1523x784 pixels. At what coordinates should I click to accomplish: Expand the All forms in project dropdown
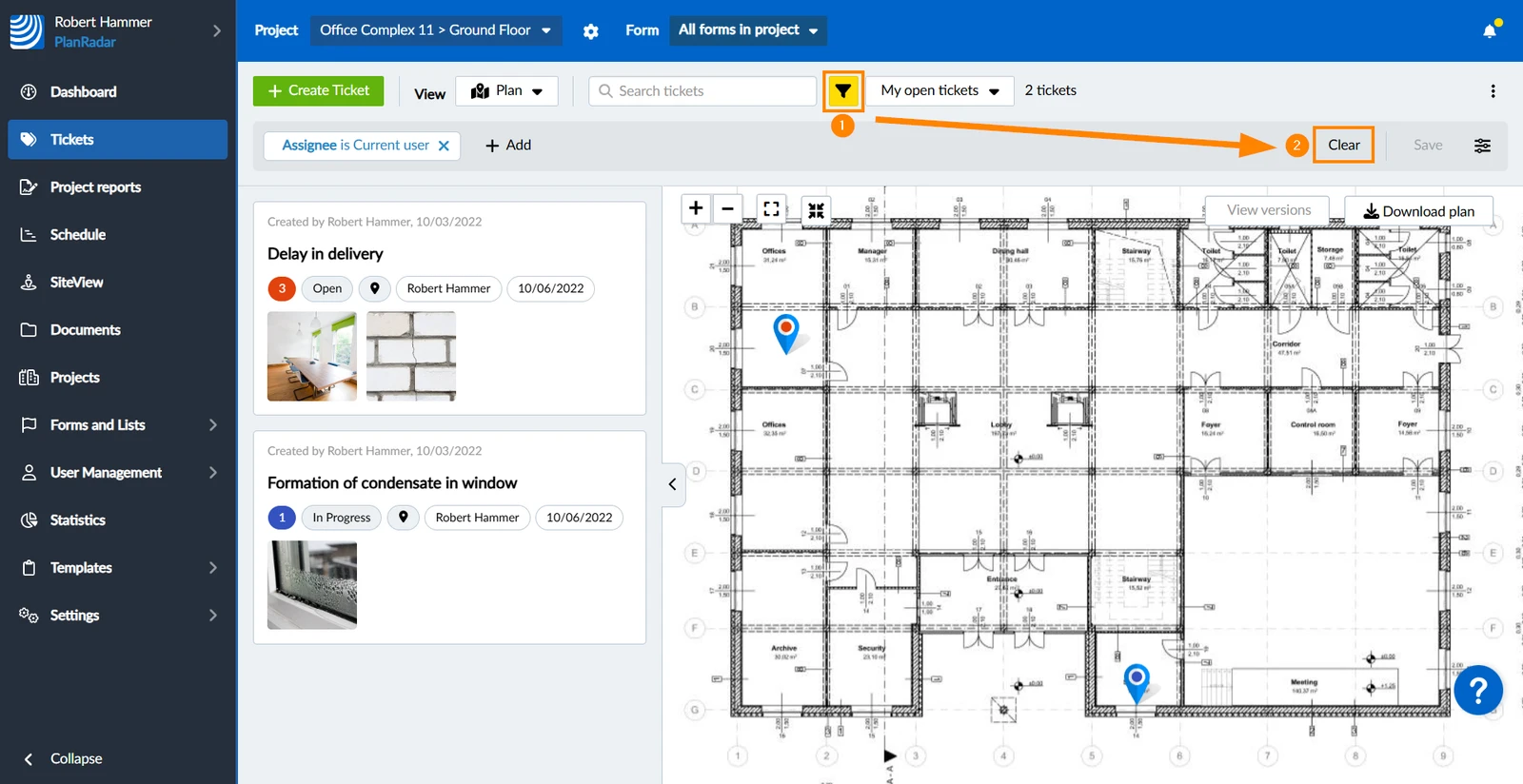click(748, 30)
